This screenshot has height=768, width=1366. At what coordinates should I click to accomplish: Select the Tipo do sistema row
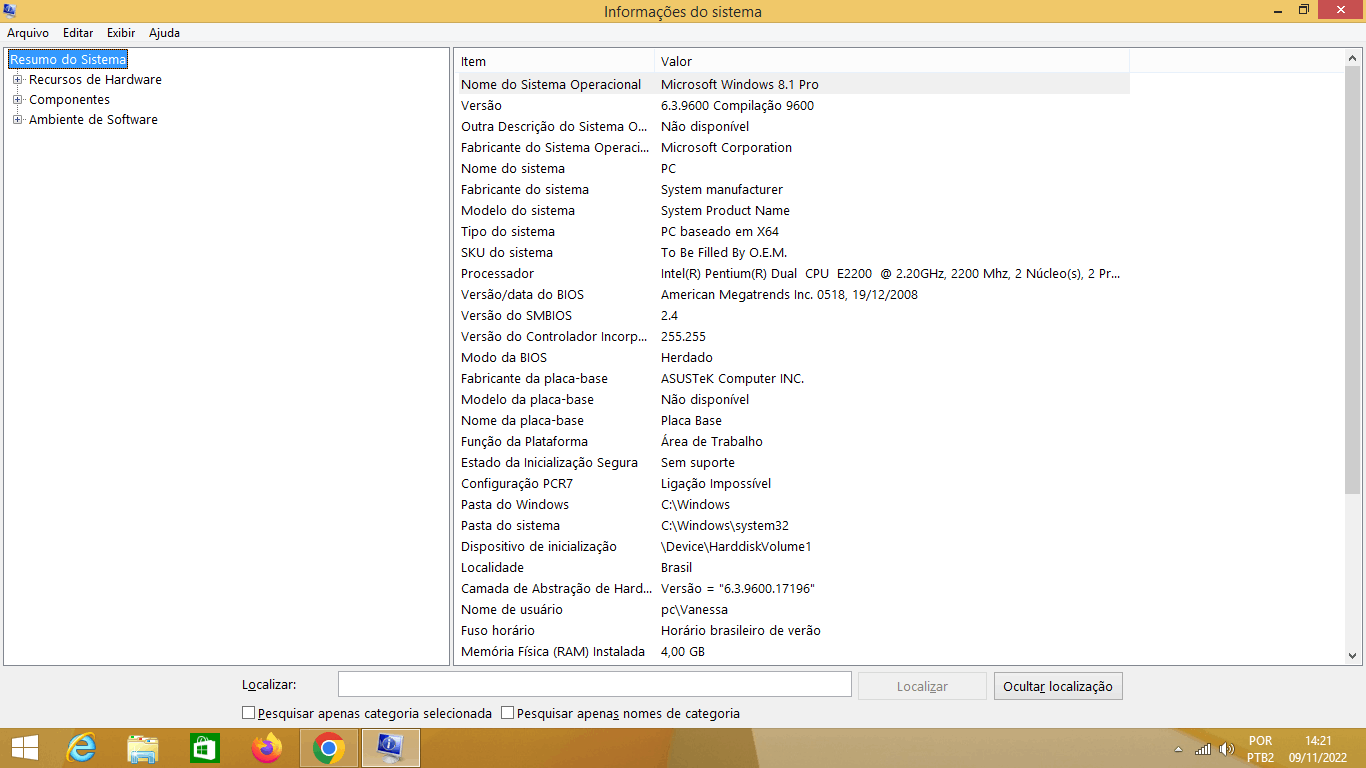[x=793, y=231]
